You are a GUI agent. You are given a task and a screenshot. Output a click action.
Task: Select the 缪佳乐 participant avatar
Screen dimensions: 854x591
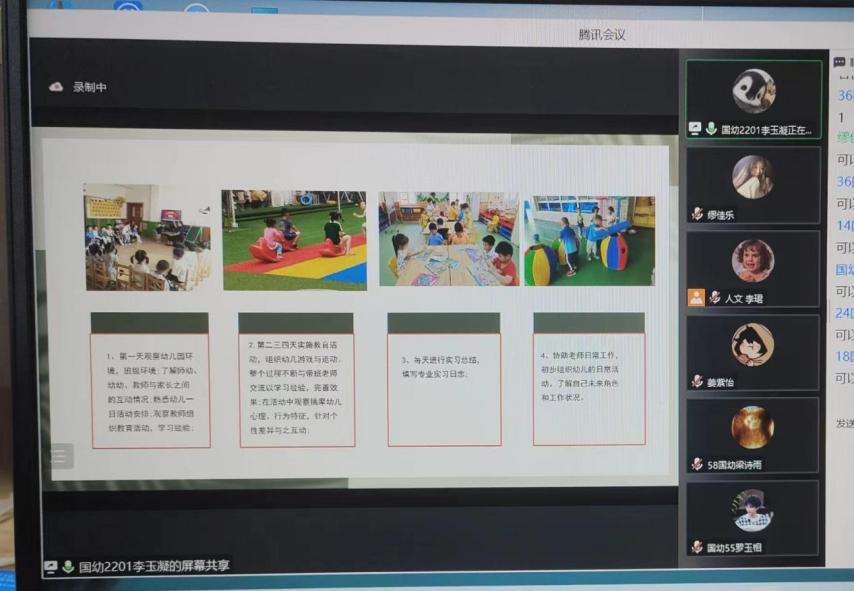point(752,177)
